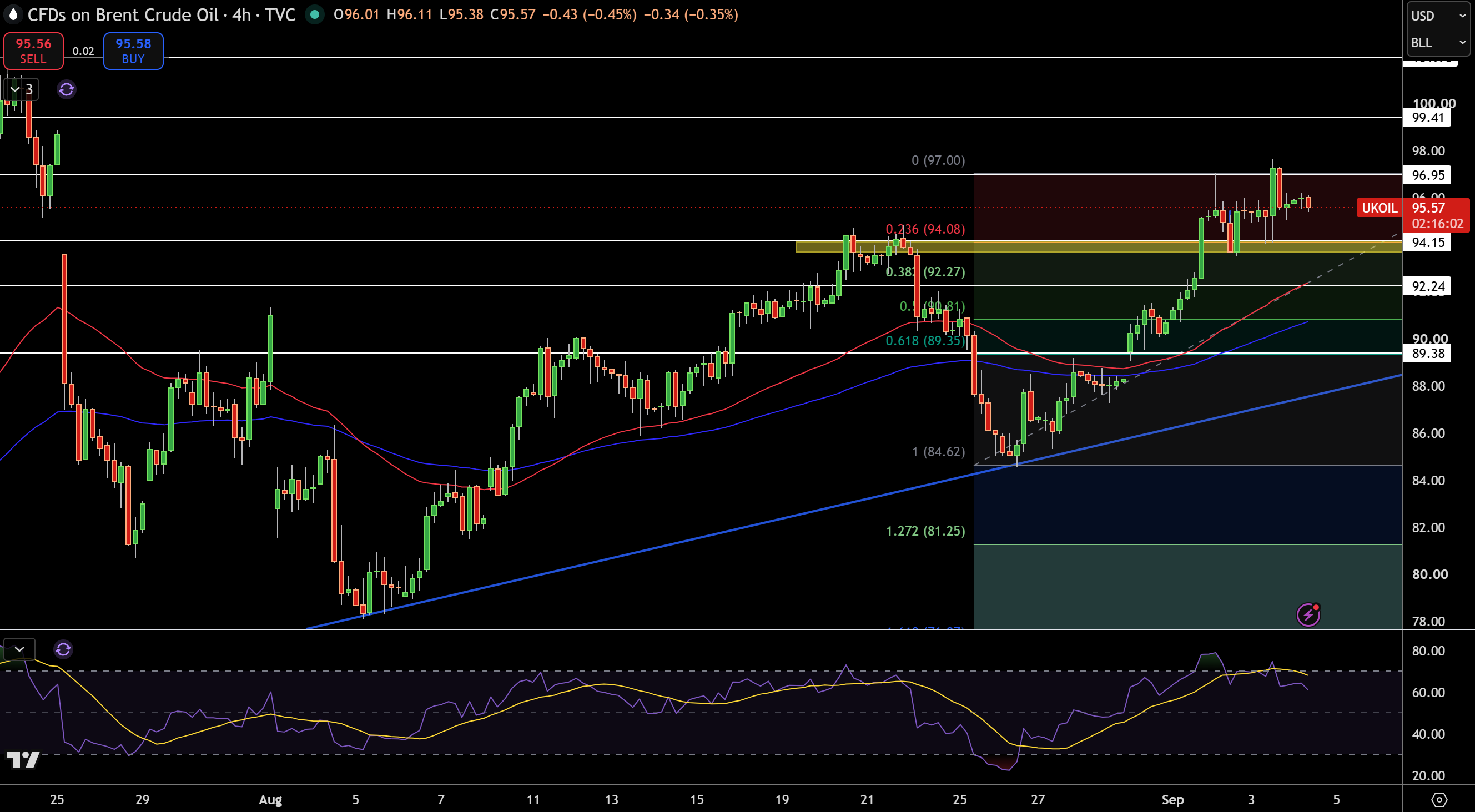1475x812 pixels.
Task: Click the yellow support zone rectangle
Action: (x=1099, y=247)
